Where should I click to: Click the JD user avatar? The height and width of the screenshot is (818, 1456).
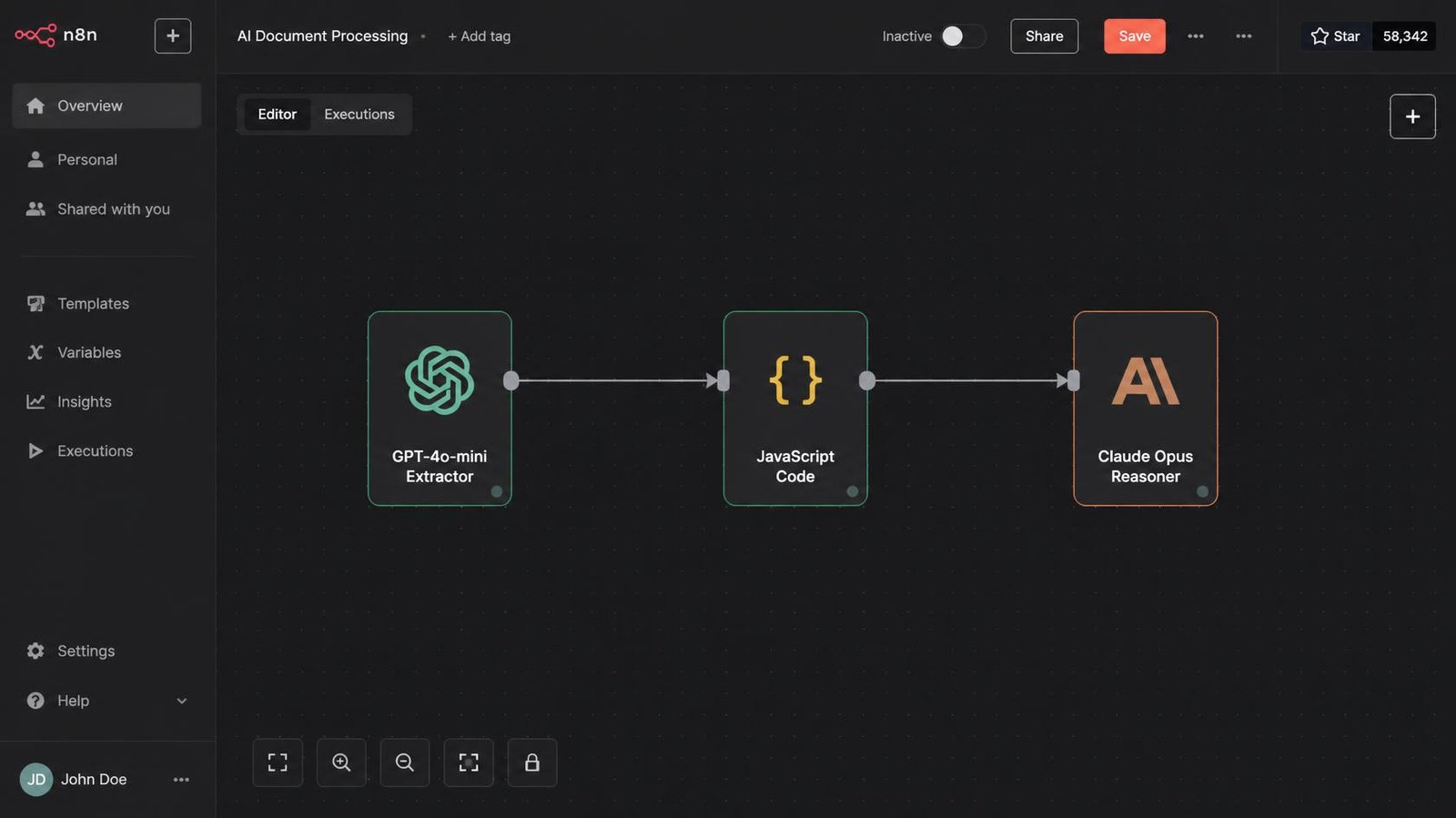36,779
